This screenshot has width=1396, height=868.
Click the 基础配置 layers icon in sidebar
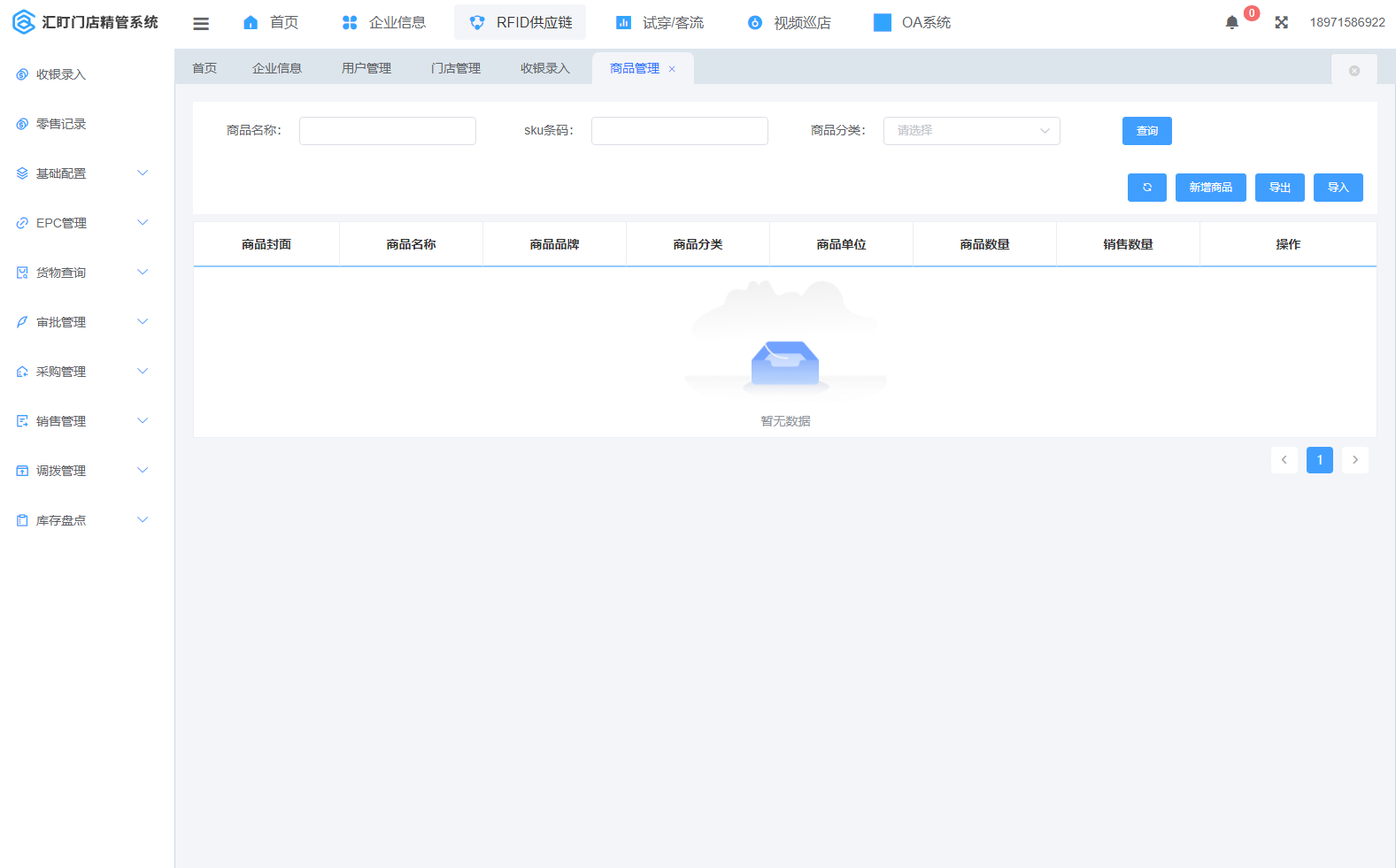click(x=22, y=173)
